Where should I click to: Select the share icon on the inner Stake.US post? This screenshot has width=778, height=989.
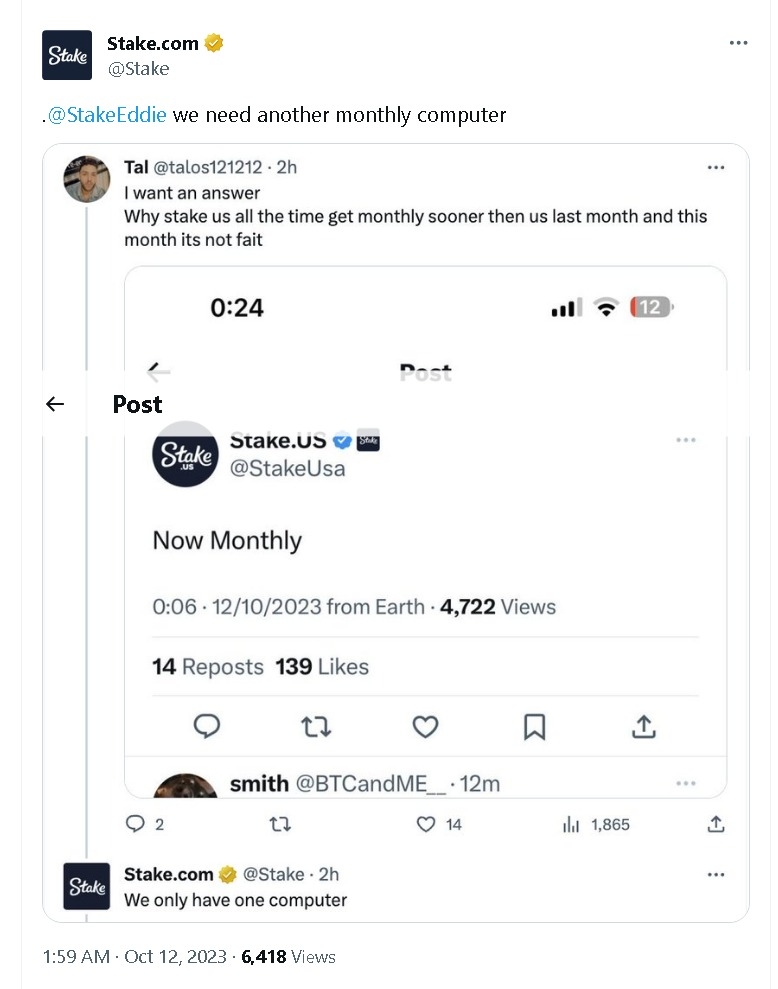[643, 727]
